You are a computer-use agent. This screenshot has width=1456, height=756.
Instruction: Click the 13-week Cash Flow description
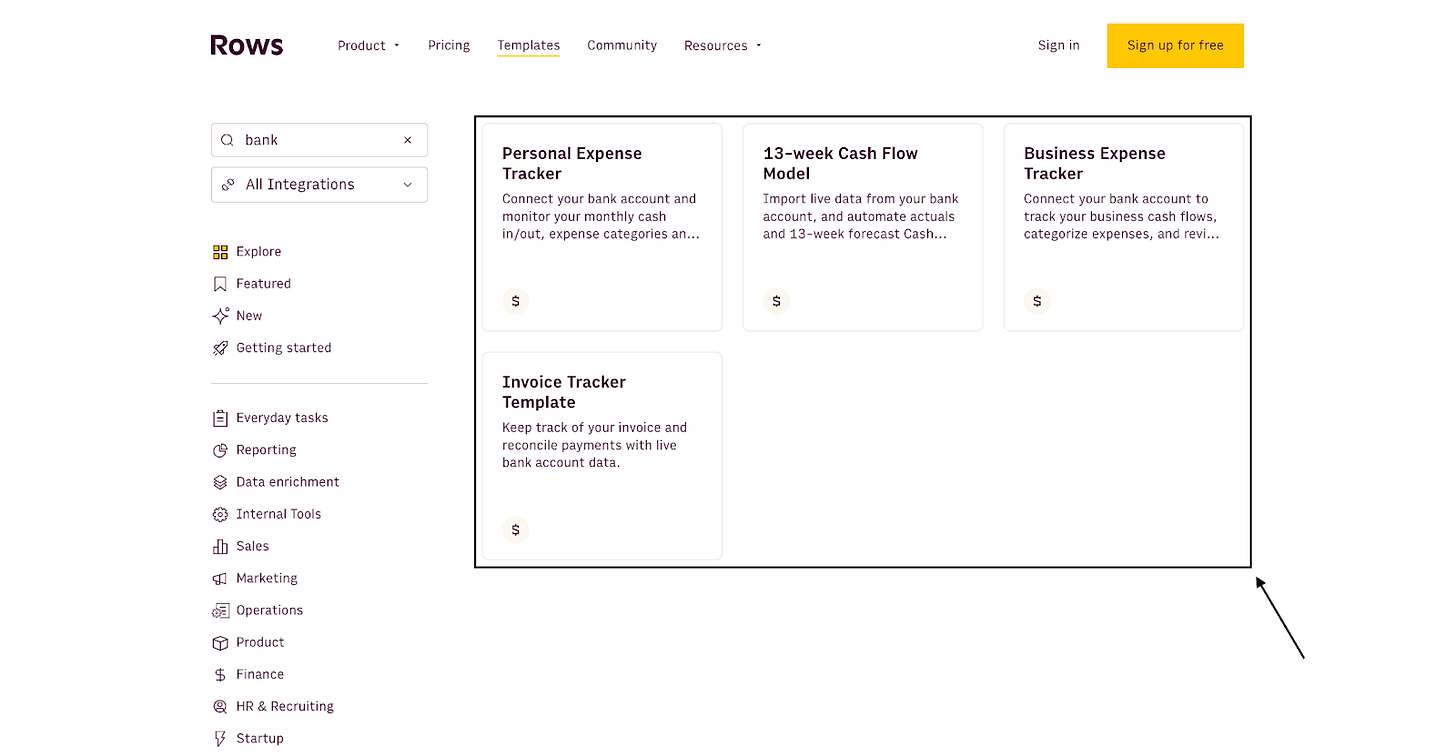point(861,216)
